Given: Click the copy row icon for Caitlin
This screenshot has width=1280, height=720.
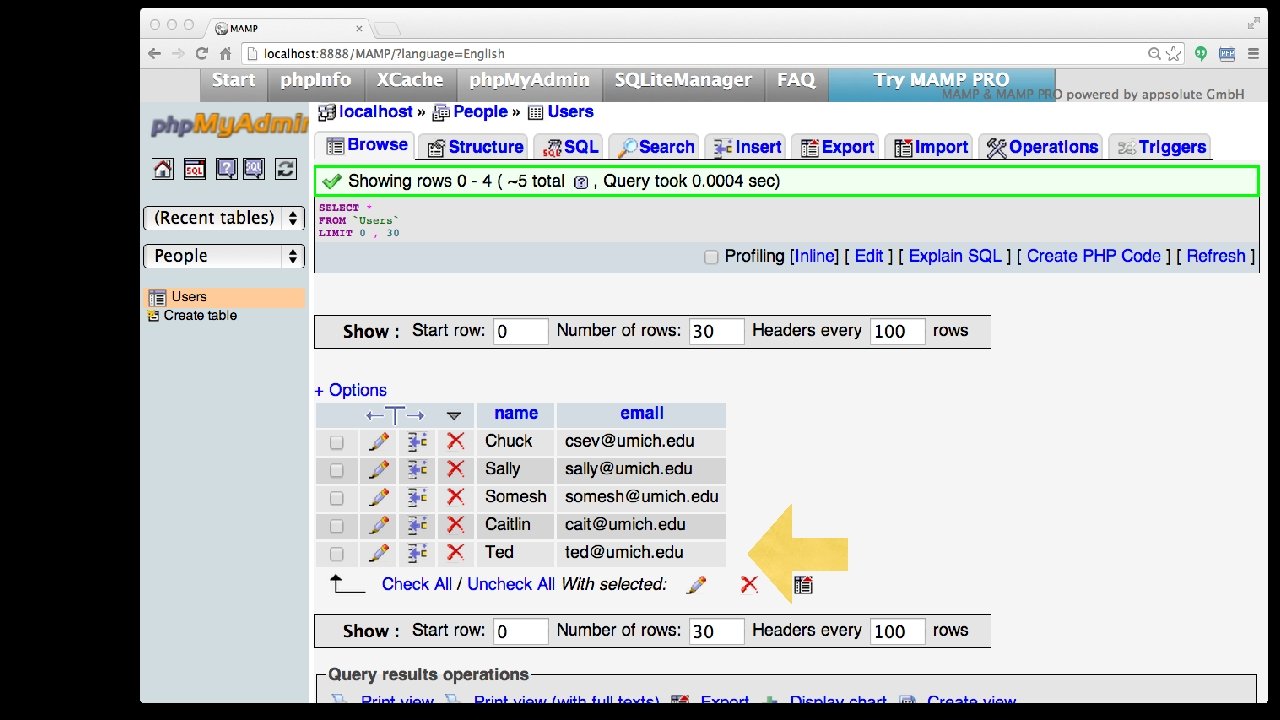Looking at the screenshot, I should click(417, 525).
